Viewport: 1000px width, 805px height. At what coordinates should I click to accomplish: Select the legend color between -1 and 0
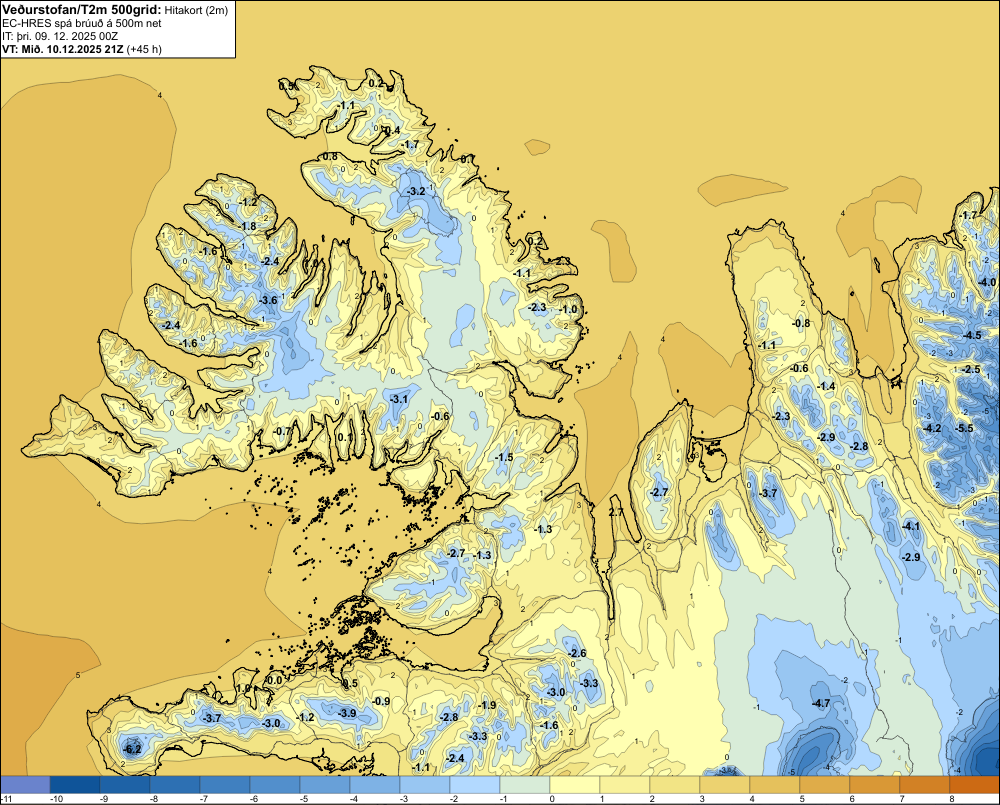coord(525,785)
